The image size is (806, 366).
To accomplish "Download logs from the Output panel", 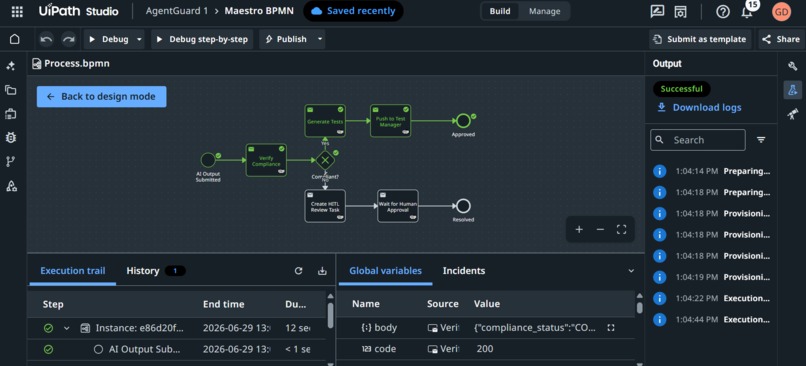I will coord(699,107).
